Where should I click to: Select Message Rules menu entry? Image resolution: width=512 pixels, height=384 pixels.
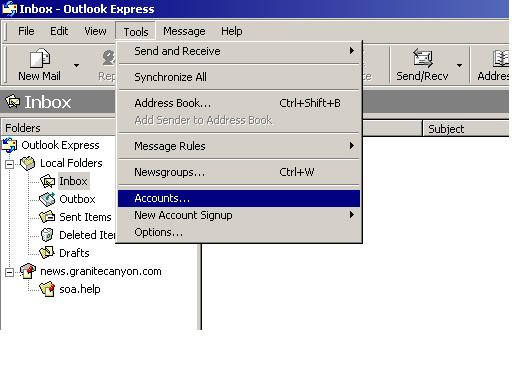(239, 146)
